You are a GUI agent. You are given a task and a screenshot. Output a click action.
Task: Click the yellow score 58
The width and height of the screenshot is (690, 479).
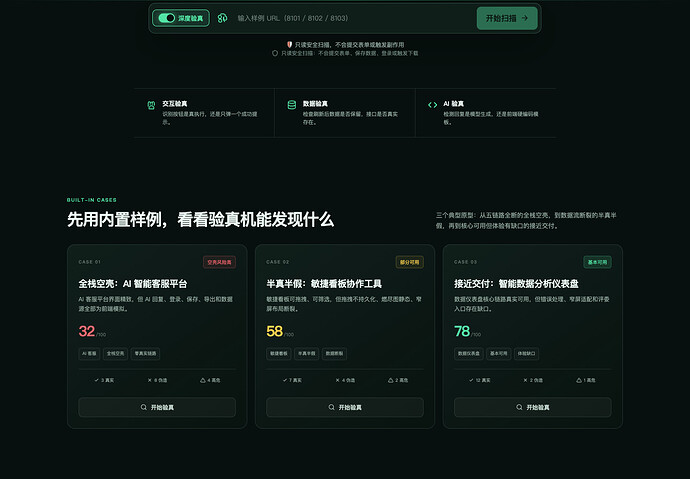point(275,331)
